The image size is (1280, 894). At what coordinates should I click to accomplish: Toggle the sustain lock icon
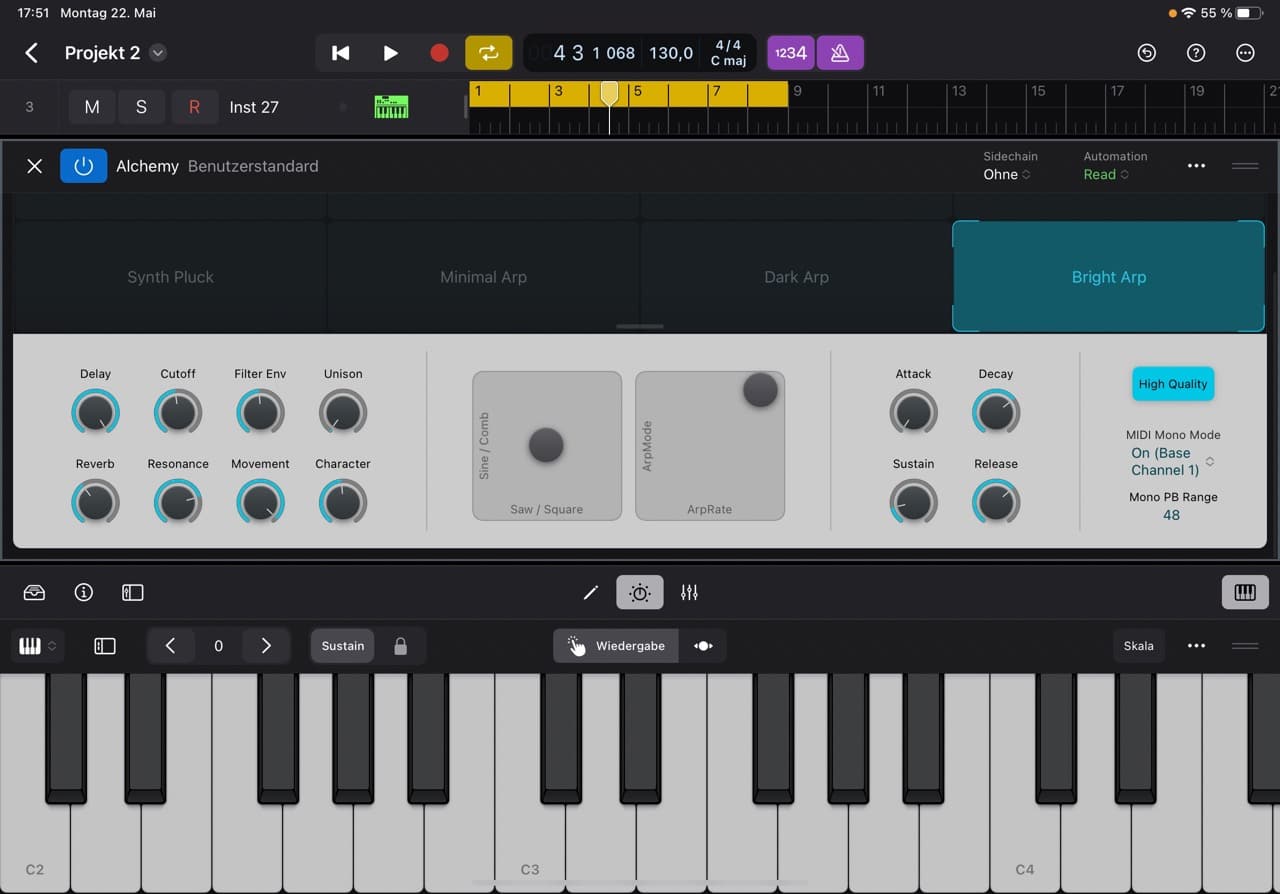[401, 646]
